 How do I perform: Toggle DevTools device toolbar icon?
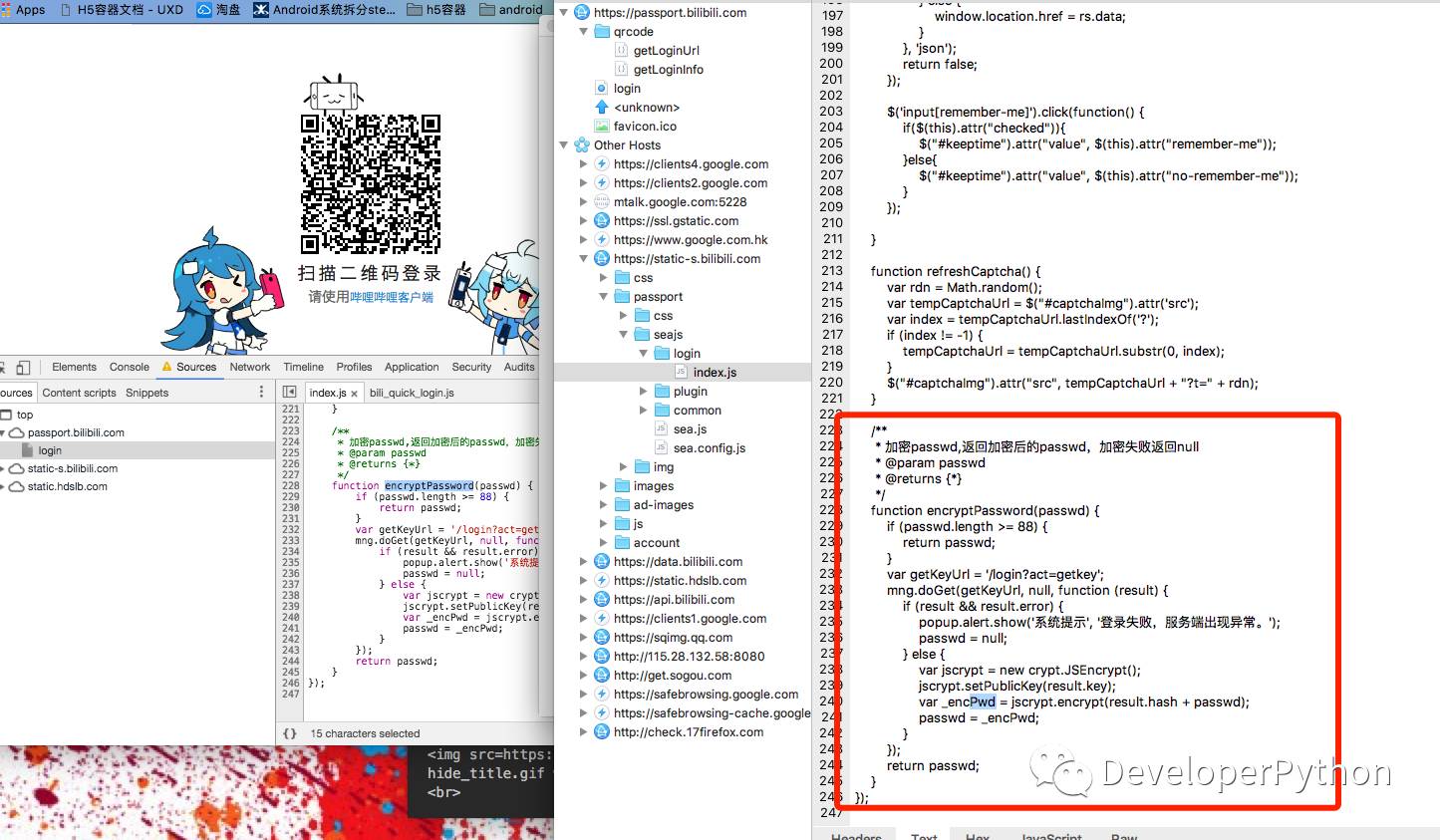[x=23, y=367]
